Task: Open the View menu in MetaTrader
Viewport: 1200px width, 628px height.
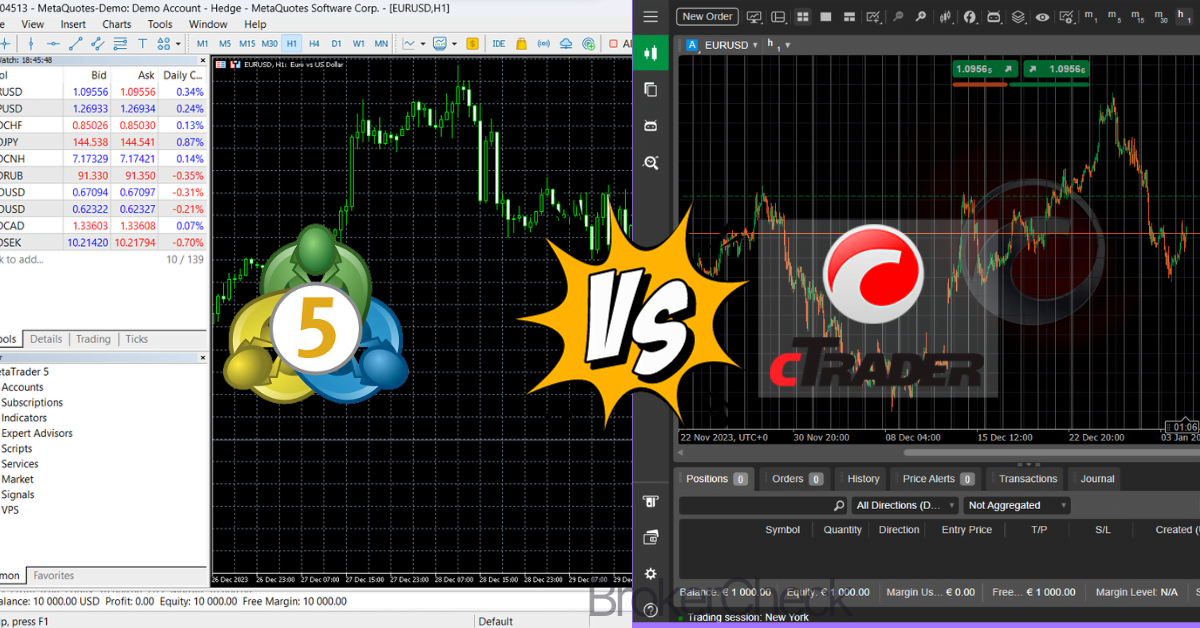Action: (32, 24)
